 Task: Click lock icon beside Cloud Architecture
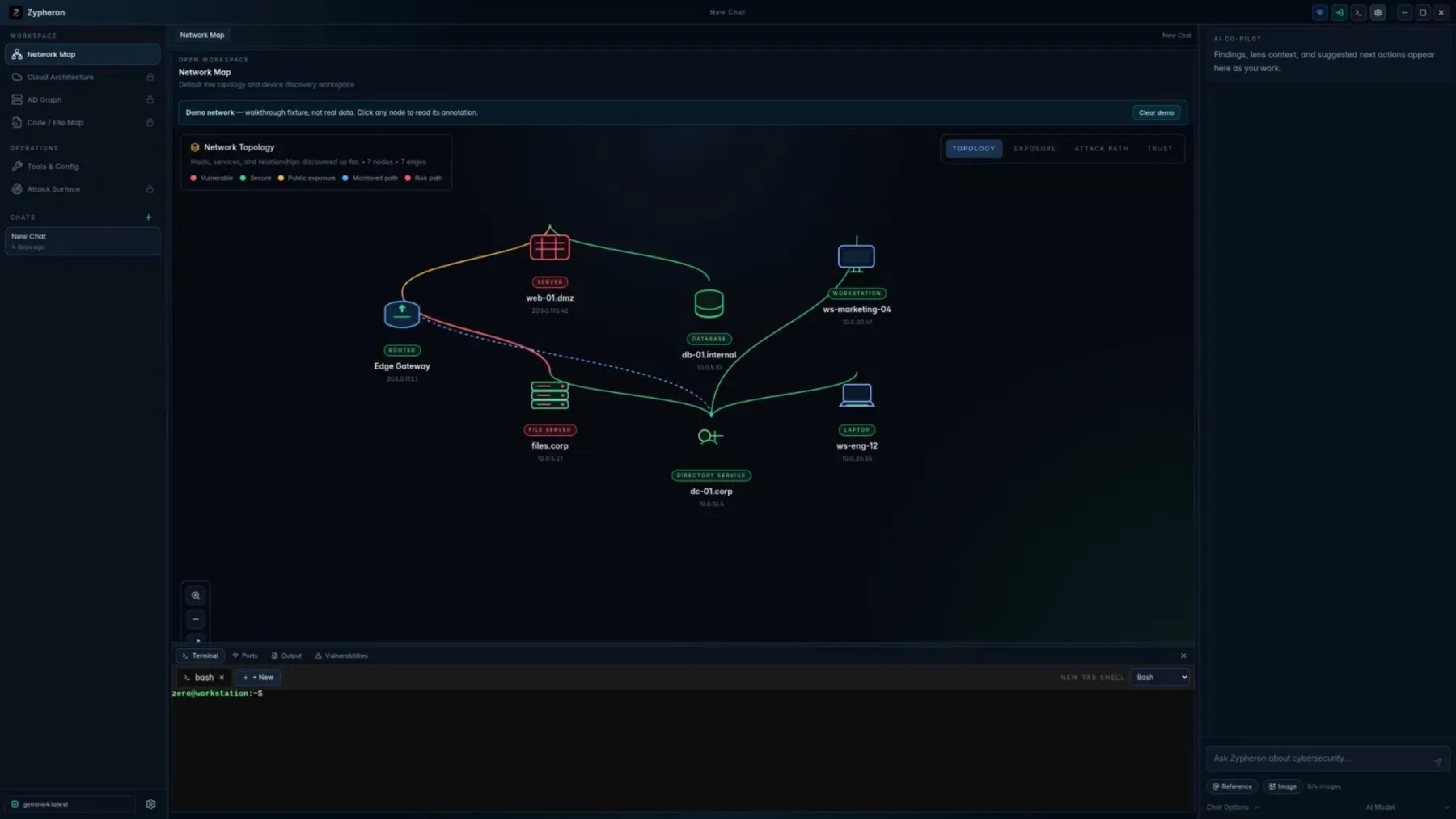tap(150, 77)
